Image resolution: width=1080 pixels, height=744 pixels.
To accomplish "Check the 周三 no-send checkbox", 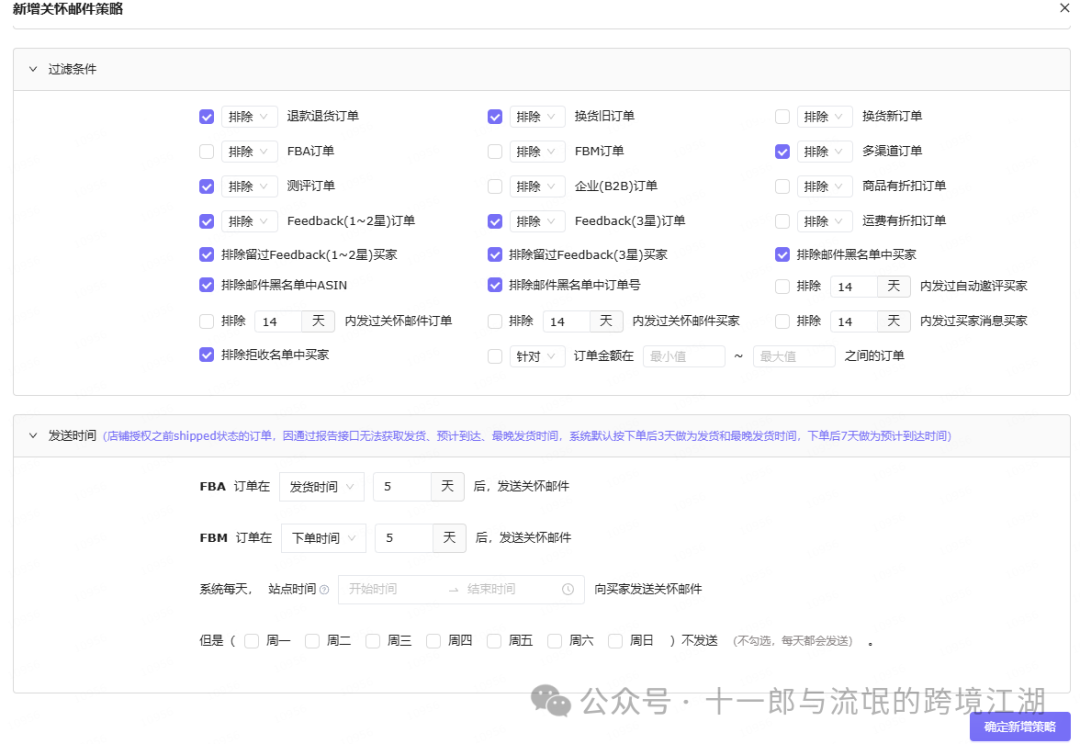I will 373,641.
